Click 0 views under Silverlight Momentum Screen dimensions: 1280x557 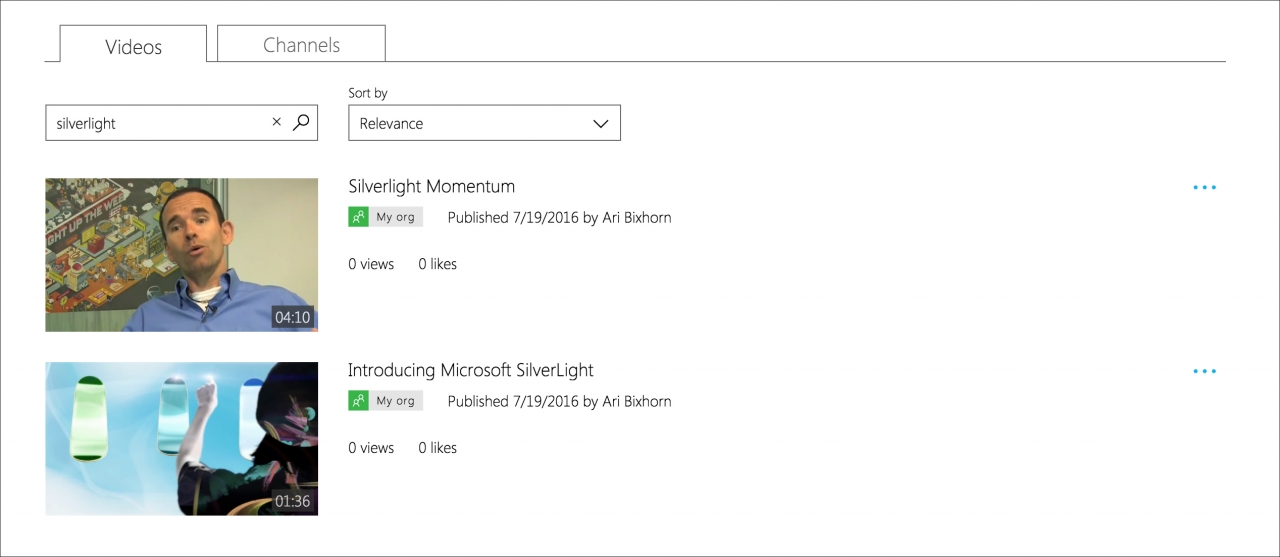tap(371, 264)
